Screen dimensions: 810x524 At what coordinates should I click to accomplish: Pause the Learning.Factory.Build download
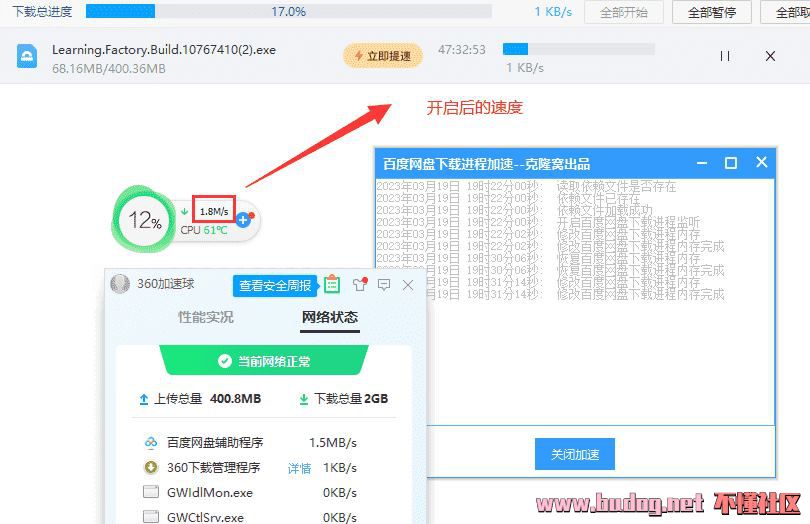coord(725,56)
